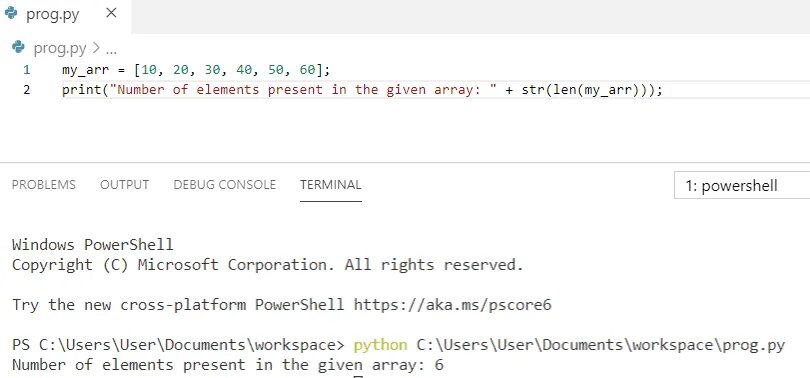Screen dimensions: 810x378
Task: Click prog.py in the breadcrumb path
Action: (x=60, y=49)
